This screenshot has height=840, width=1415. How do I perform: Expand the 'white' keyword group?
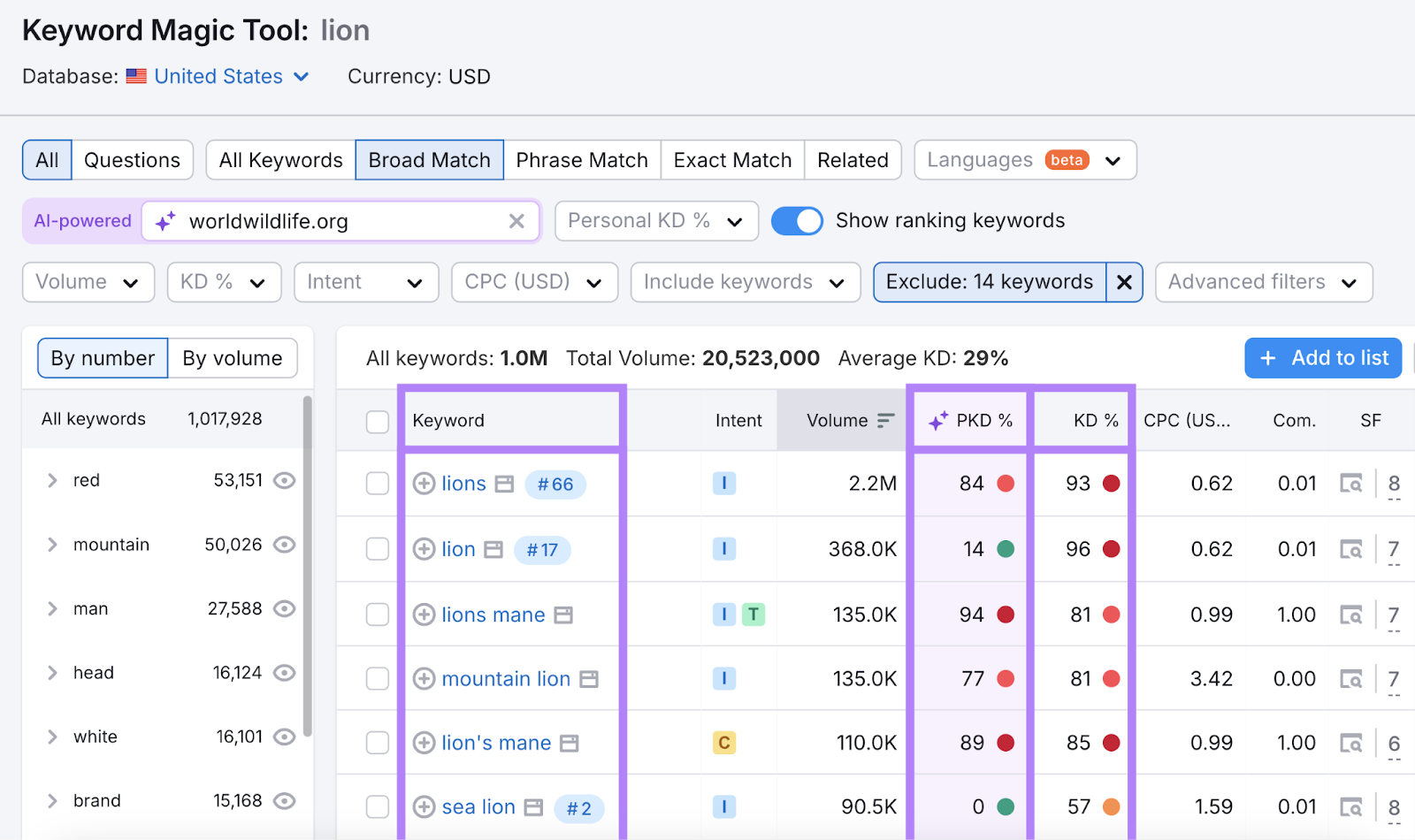pos(52,737)
